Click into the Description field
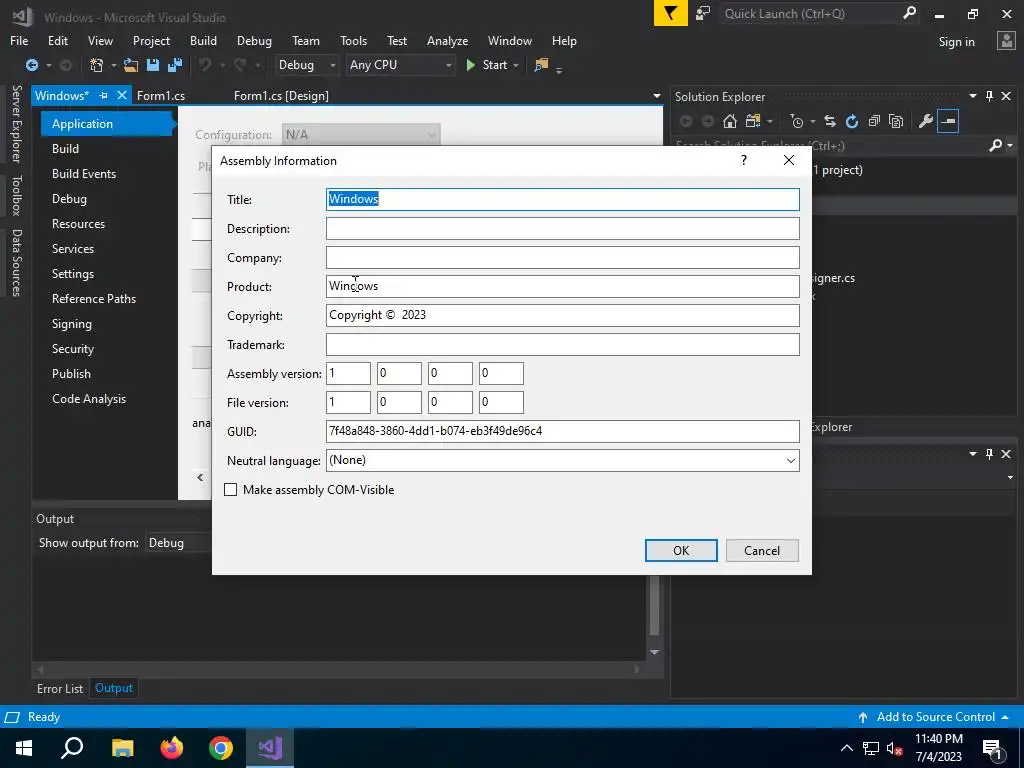 [562, 229]
